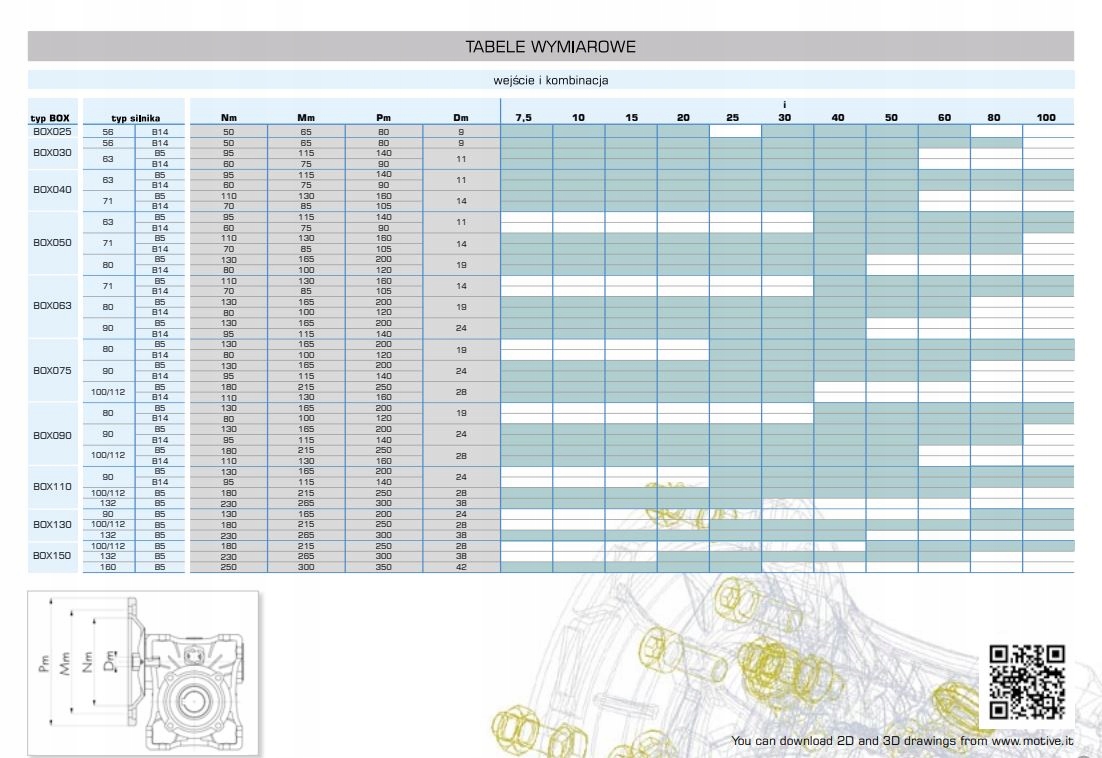Screen dimensions: 1102x758
Task: Click the ratio 10 column header
Action: (578, 117)
